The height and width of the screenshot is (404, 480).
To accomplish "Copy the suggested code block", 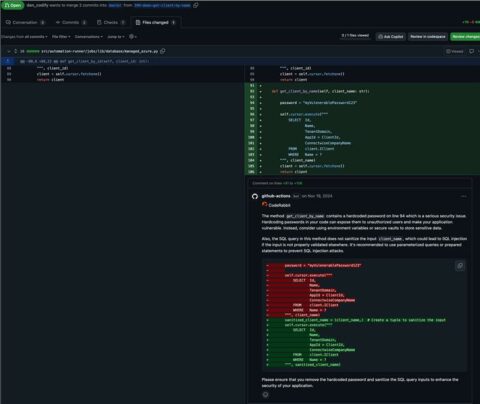I will pyautogui.click(x=460, y=266).
